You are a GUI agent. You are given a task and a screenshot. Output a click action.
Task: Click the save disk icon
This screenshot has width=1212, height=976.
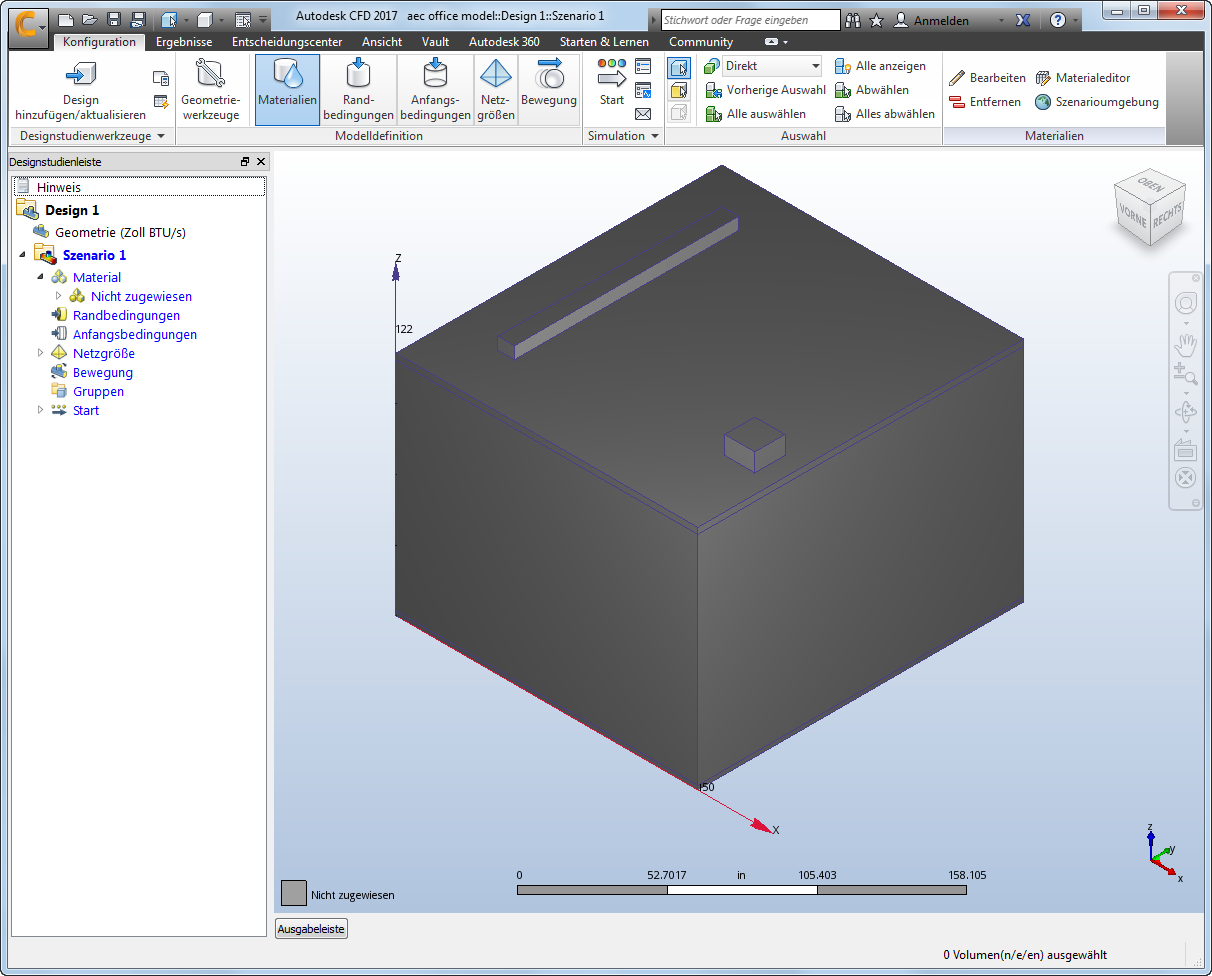[x=114, y=20]
